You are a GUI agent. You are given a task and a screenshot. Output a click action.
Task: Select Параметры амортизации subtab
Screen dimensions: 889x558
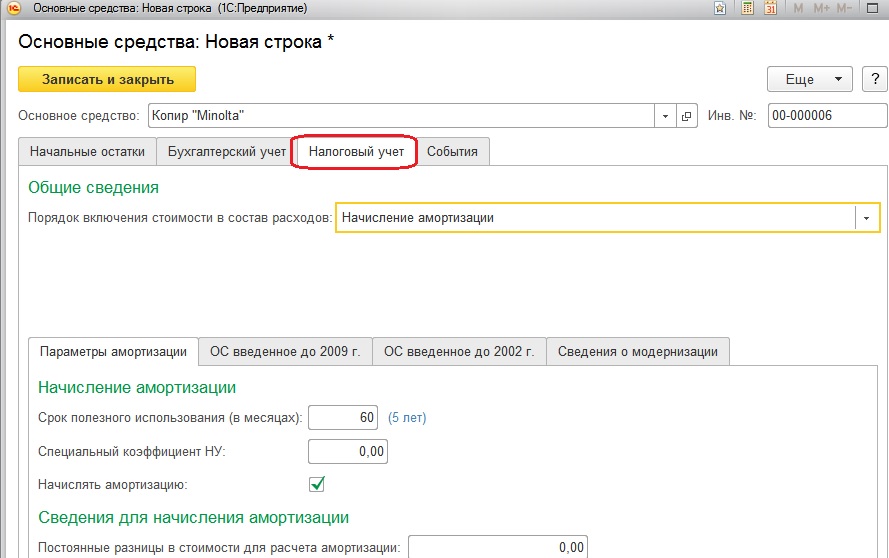tap(113, 352)
